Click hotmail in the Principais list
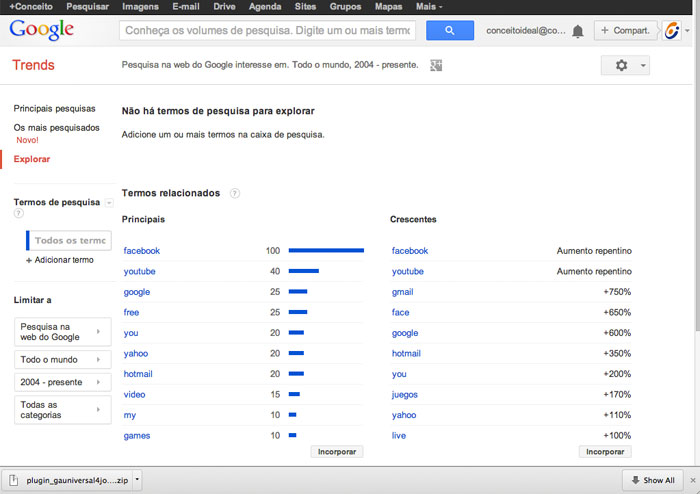 [138, 374]
